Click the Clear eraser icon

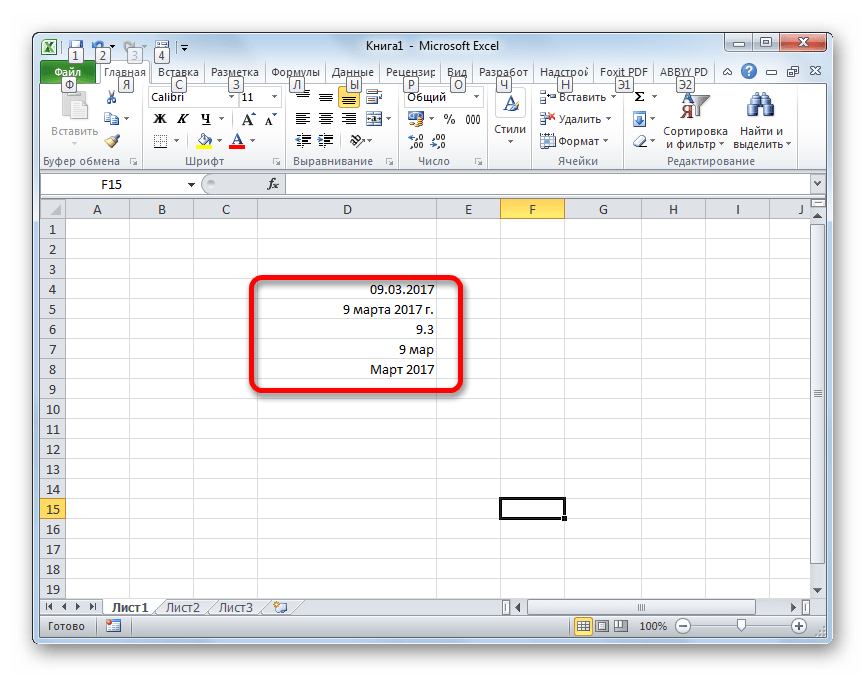[640, 141]
